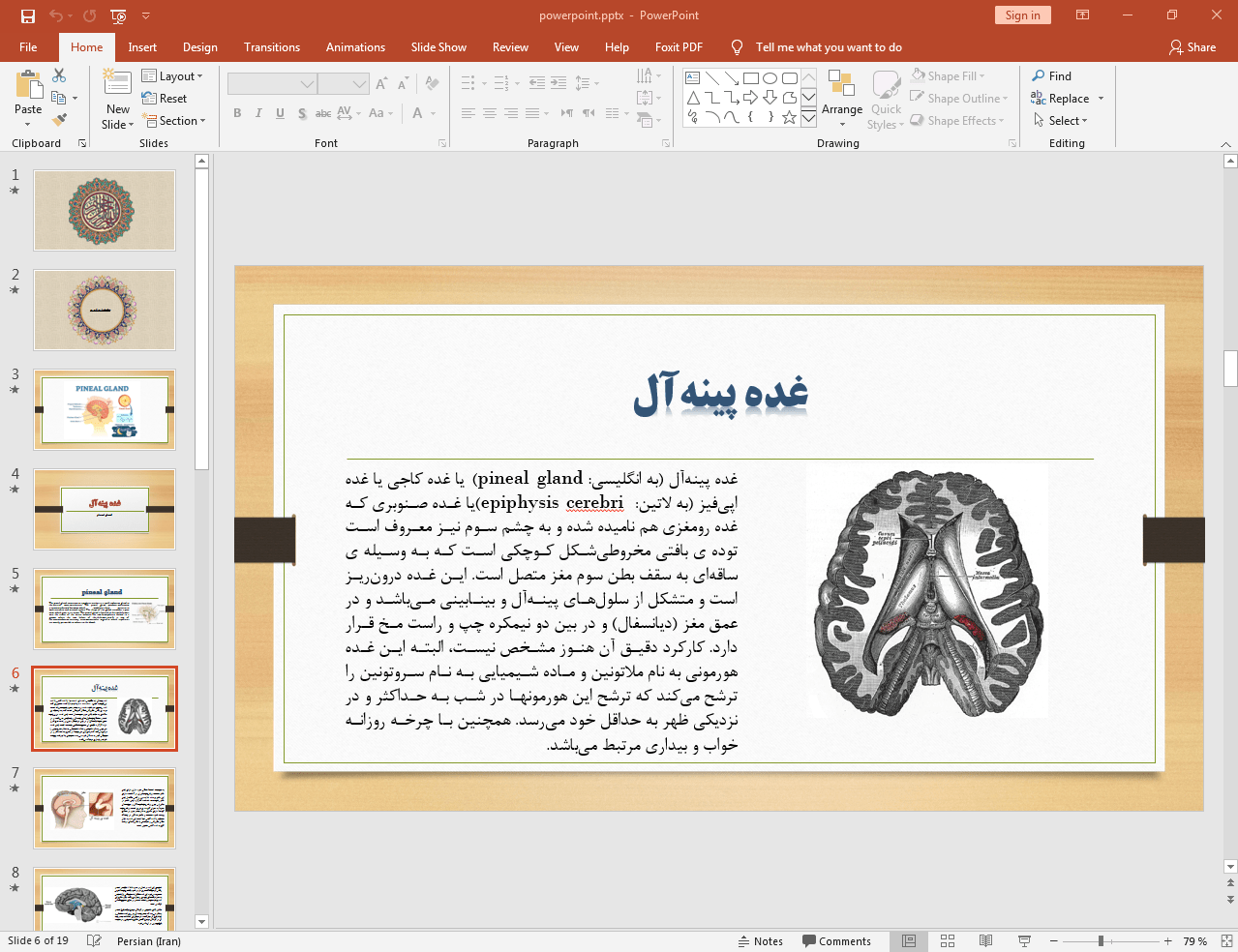Open Reading View icon
Image resolution: width=1238 pixels, height=952 pixels.
point(985,941)
